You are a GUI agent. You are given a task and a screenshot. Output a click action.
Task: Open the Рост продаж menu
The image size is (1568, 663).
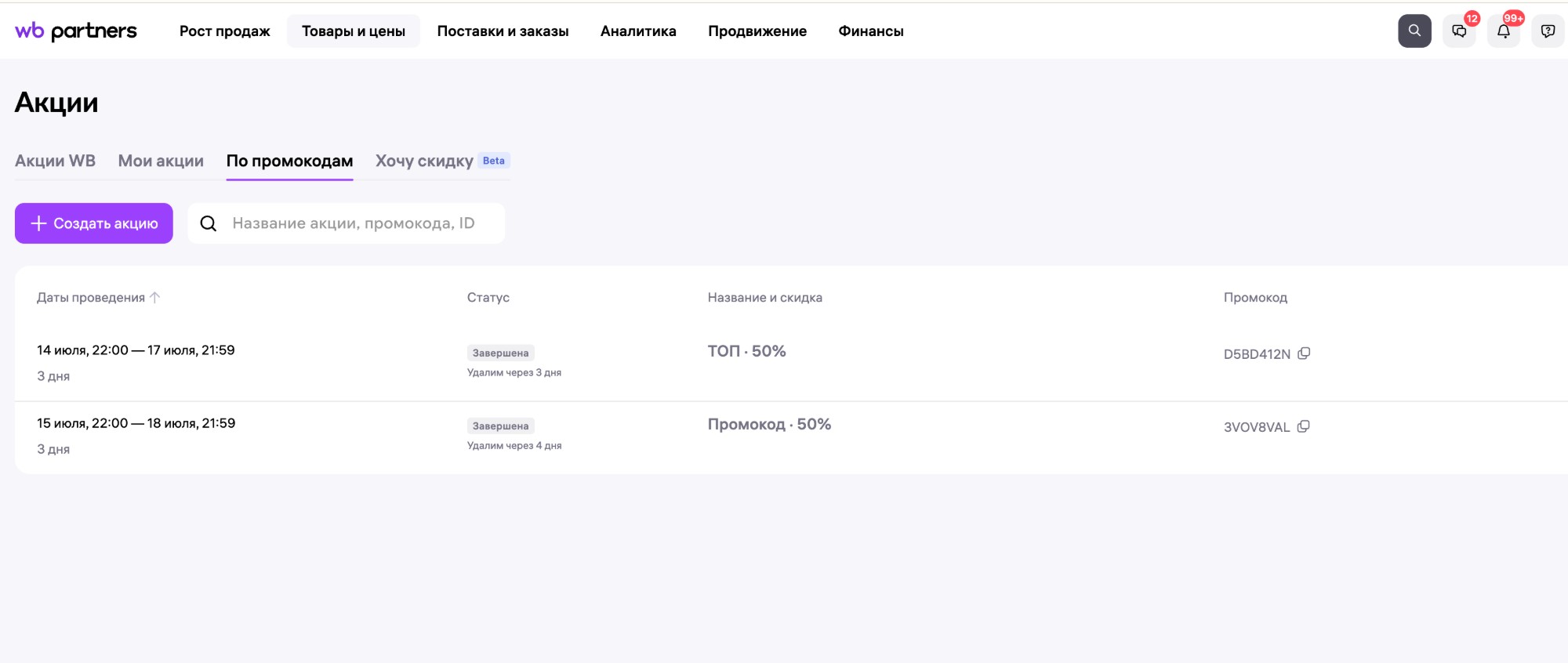pos(225,31)
